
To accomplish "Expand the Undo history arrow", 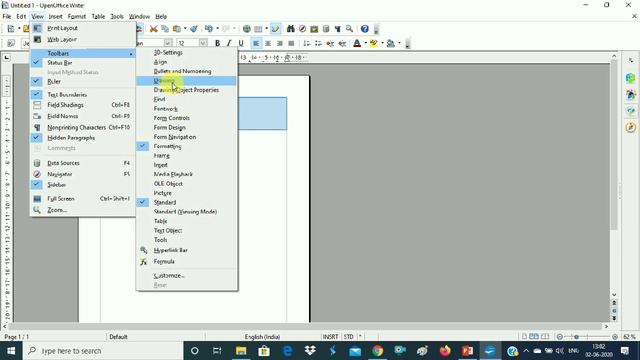I will pos(217,29).
